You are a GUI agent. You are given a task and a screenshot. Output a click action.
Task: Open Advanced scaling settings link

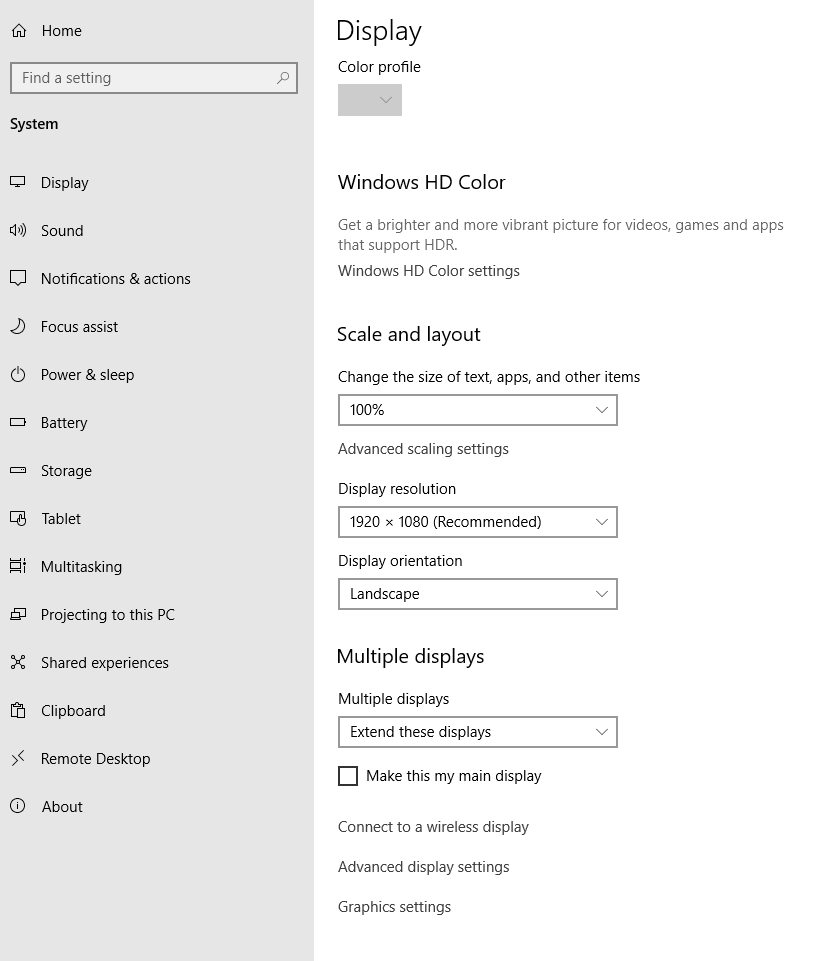click(423, 449)
